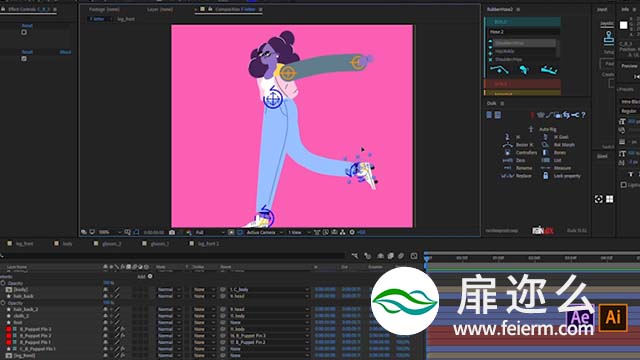Click the Rename icon in Duik

click(507, 168)
